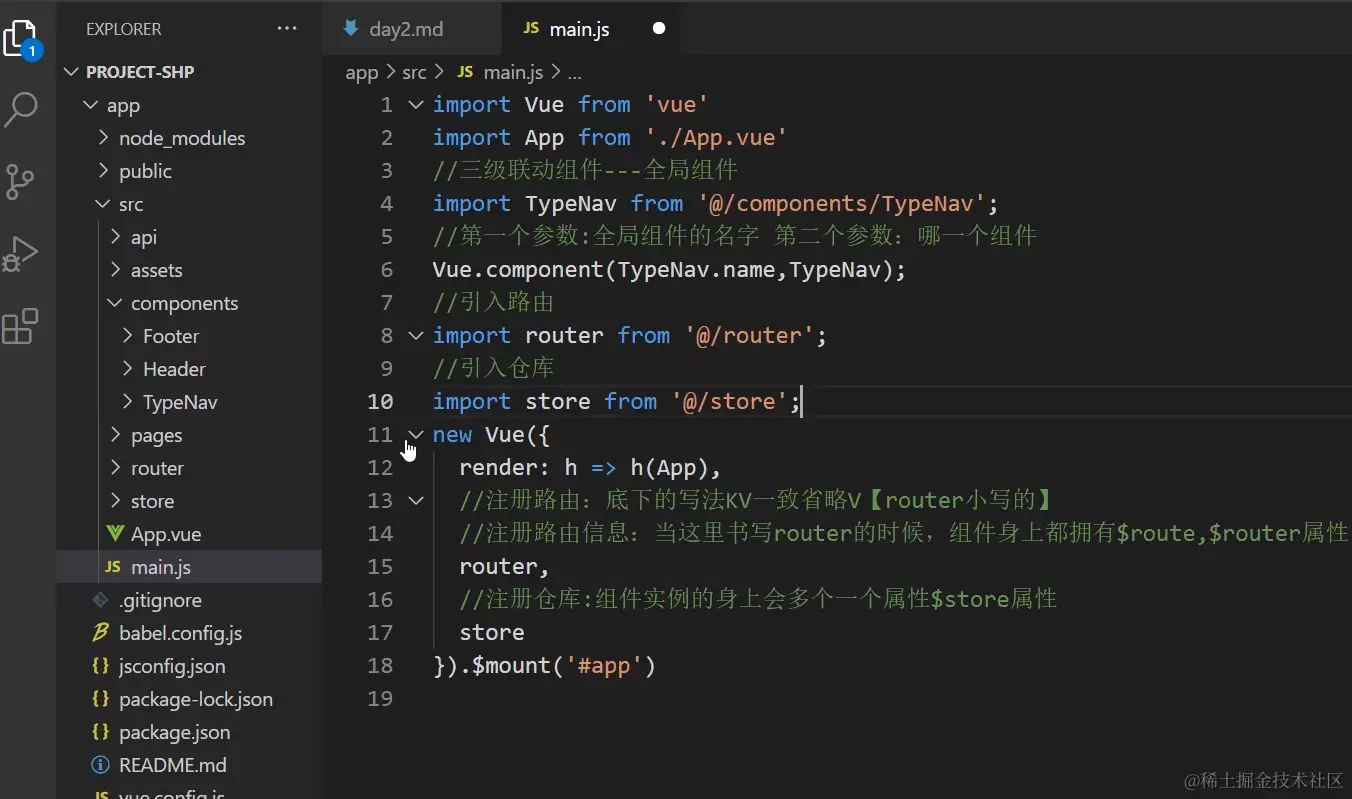Collapse the app folder chevron
The width and height of the screenshot is (1352, 799).
[90, 105]
